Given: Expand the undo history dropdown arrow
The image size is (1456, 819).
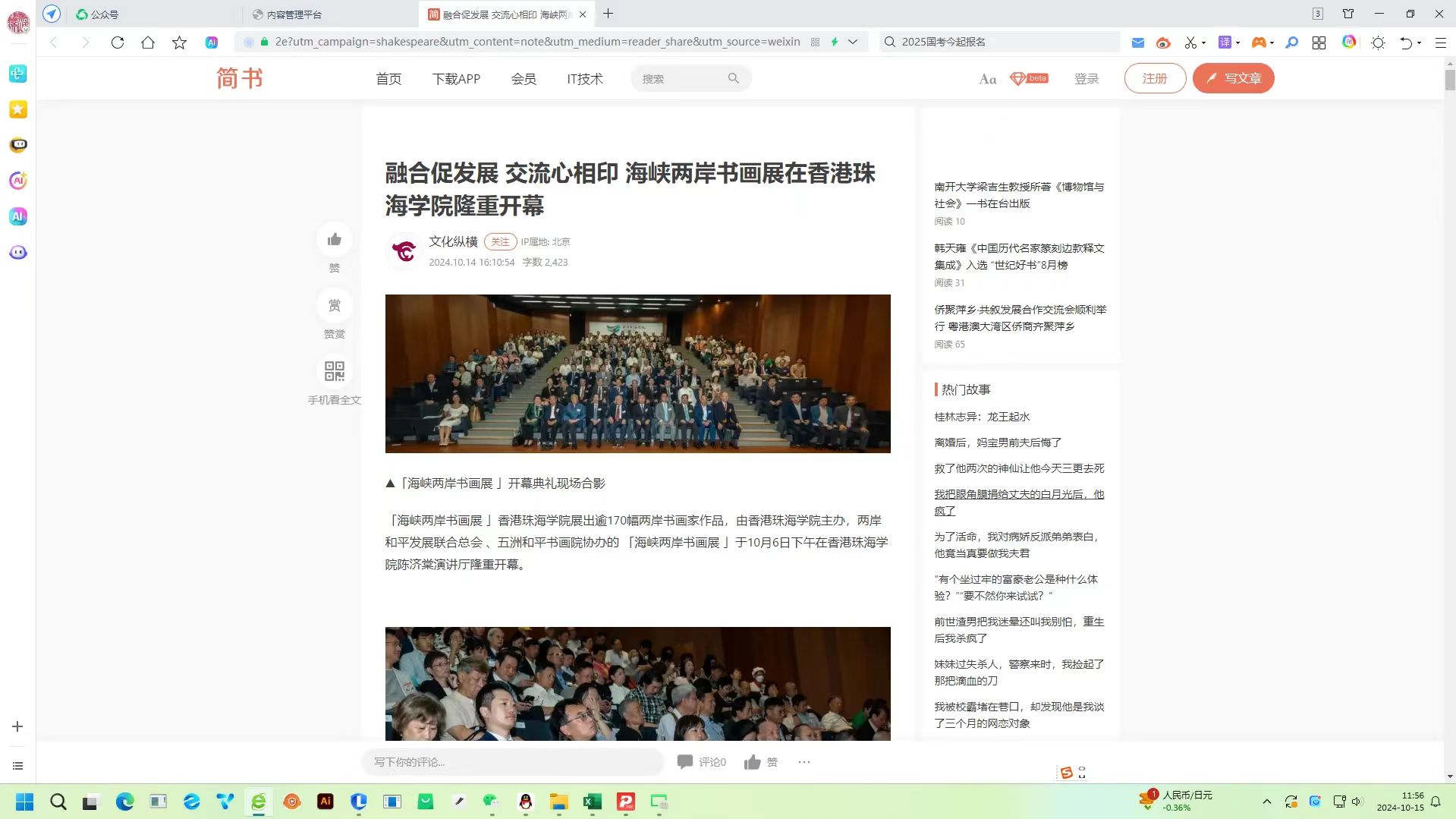Looking at the screenshot, I should [x=1419, y=43].
